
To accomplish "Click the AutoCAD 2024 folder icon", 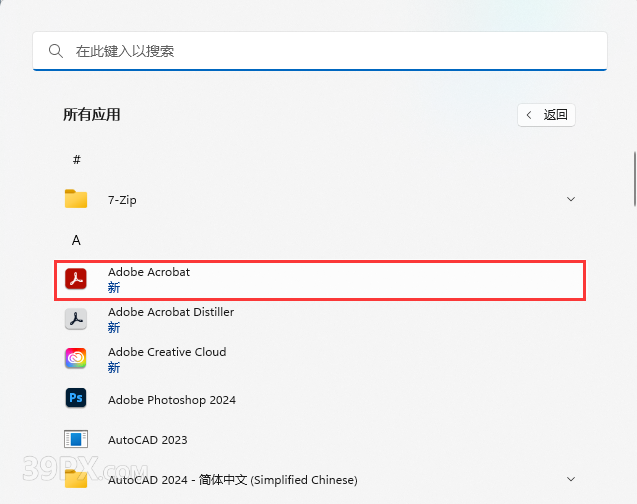I will [x=76, y=479].
